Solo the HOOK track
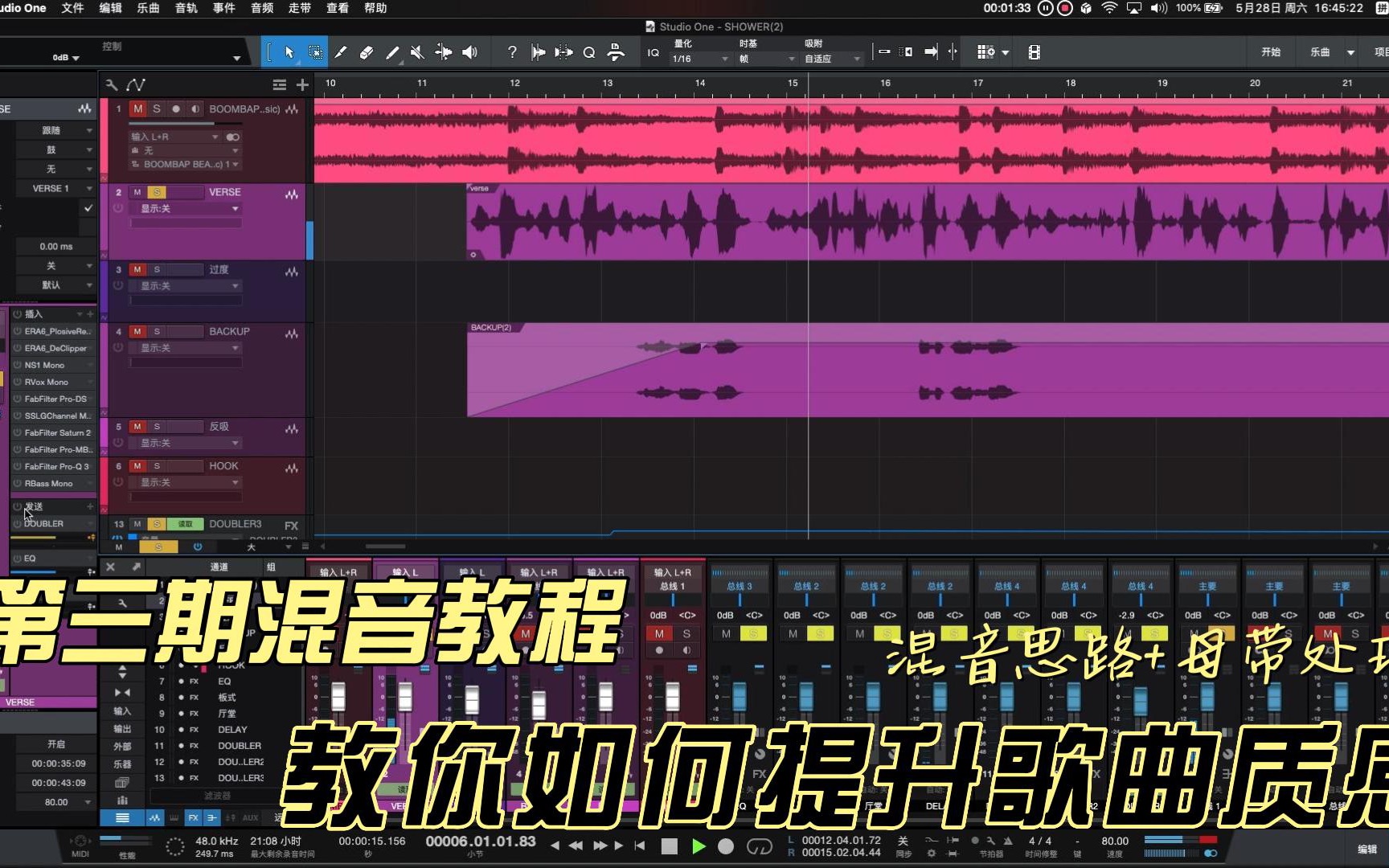This screenshot has height=868, width=1389. 157,466
